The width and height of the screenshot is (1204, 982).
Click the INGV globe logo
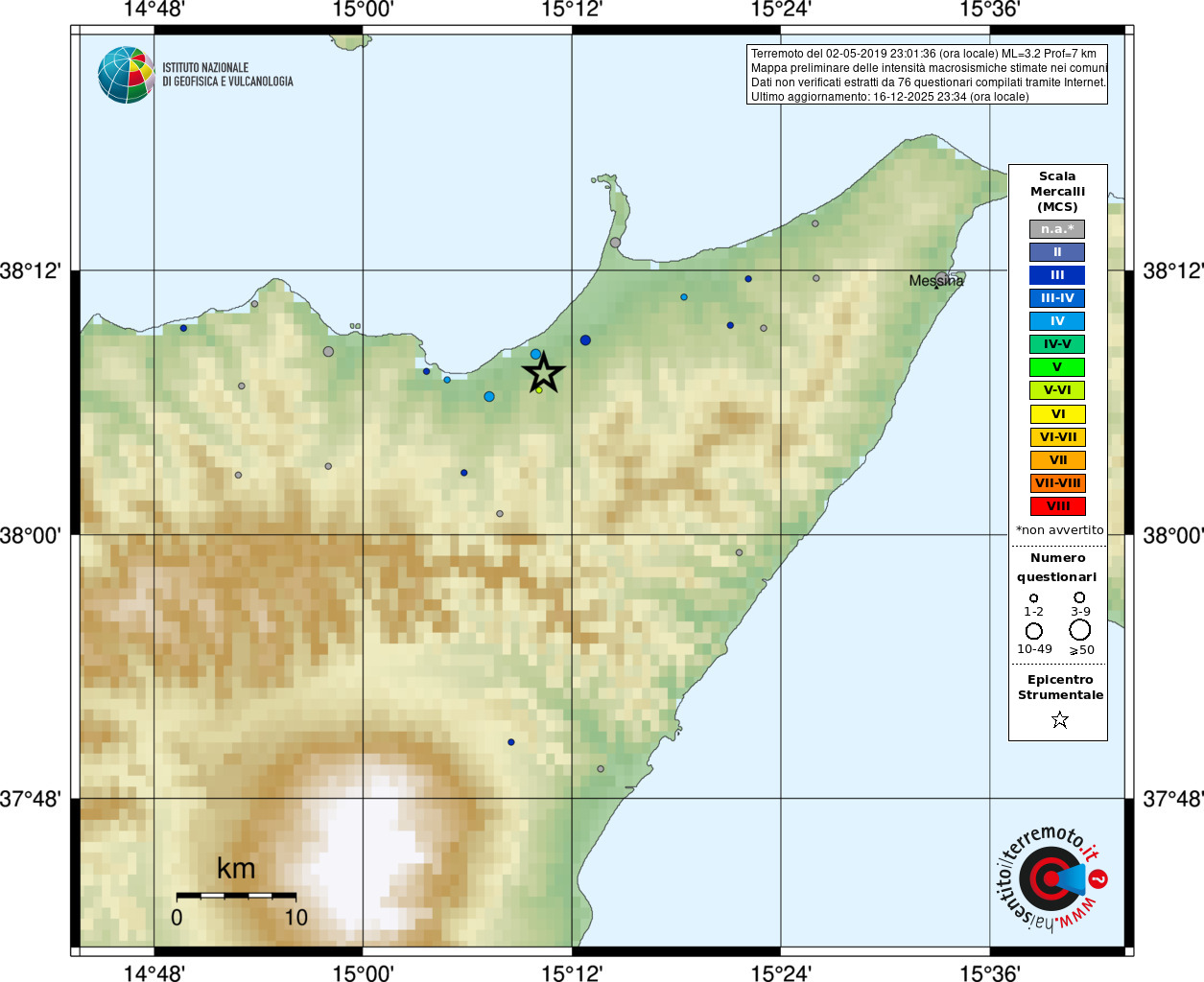point(127,75)
